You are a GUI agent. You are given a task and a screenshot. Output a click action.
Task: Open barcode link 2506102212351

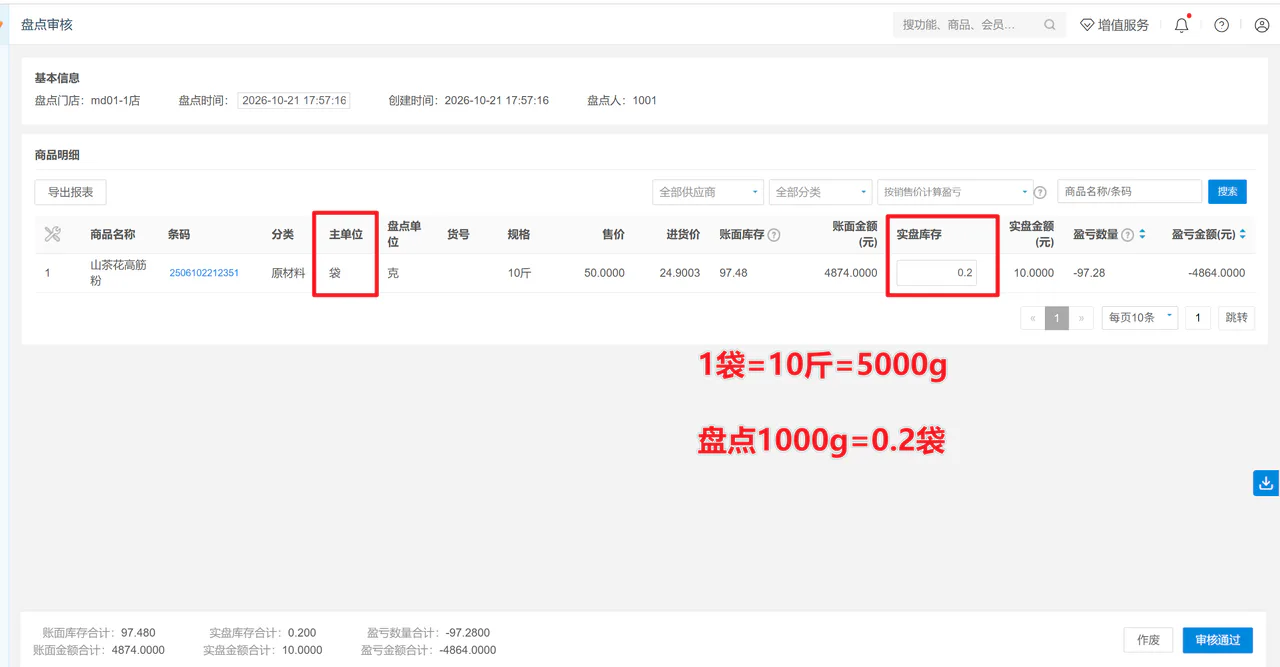click(204, 273)
